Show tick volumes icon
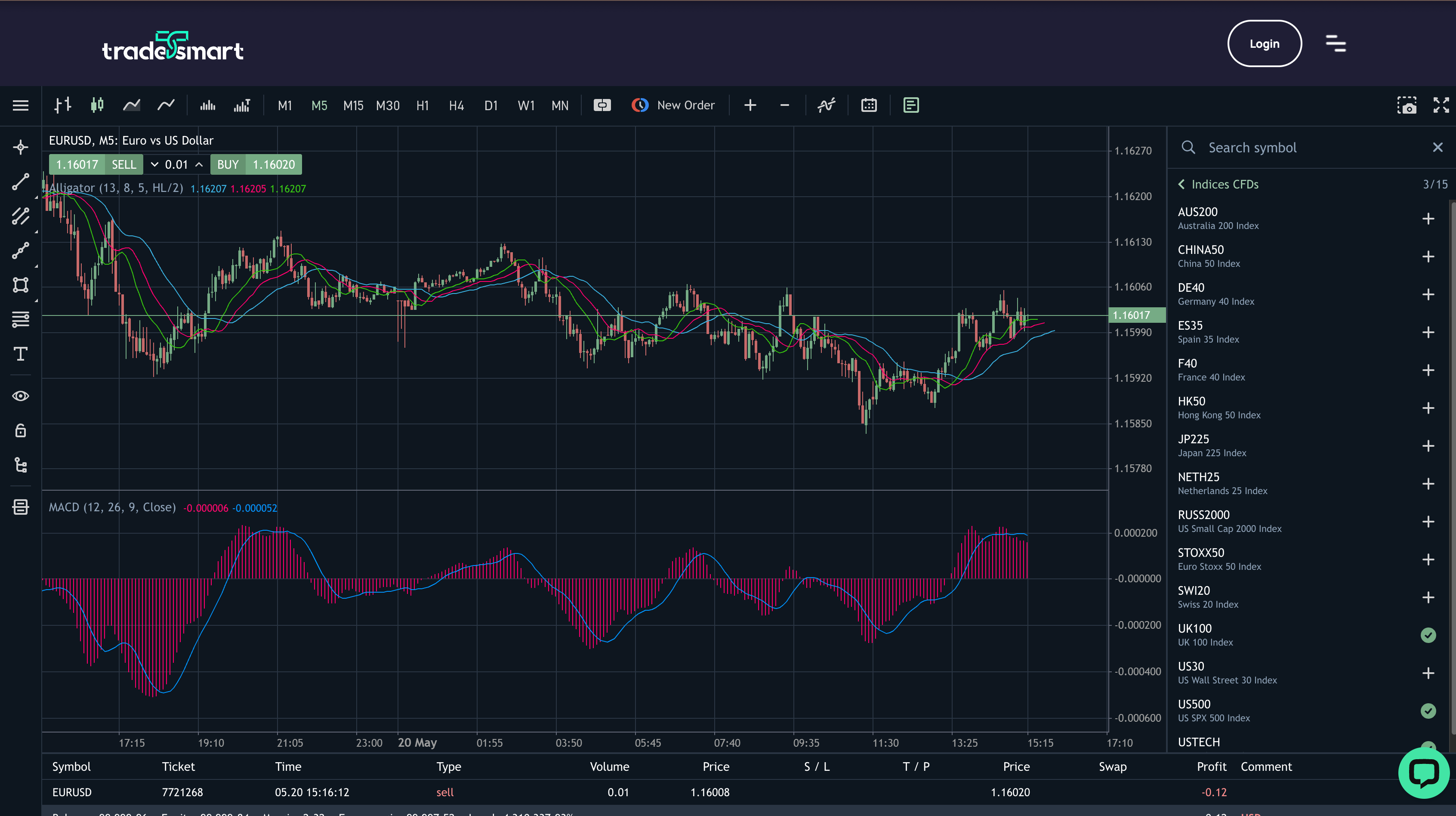 coord(208,105)
